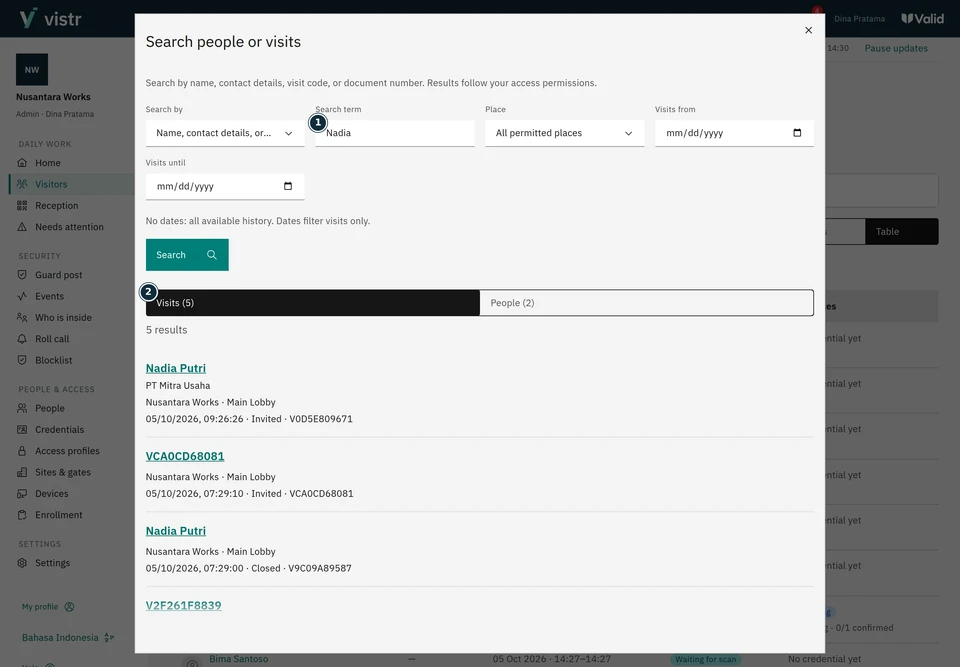Open the Place dropdown
Viewport: 960px width, 667px height.
tap(564, 133)
